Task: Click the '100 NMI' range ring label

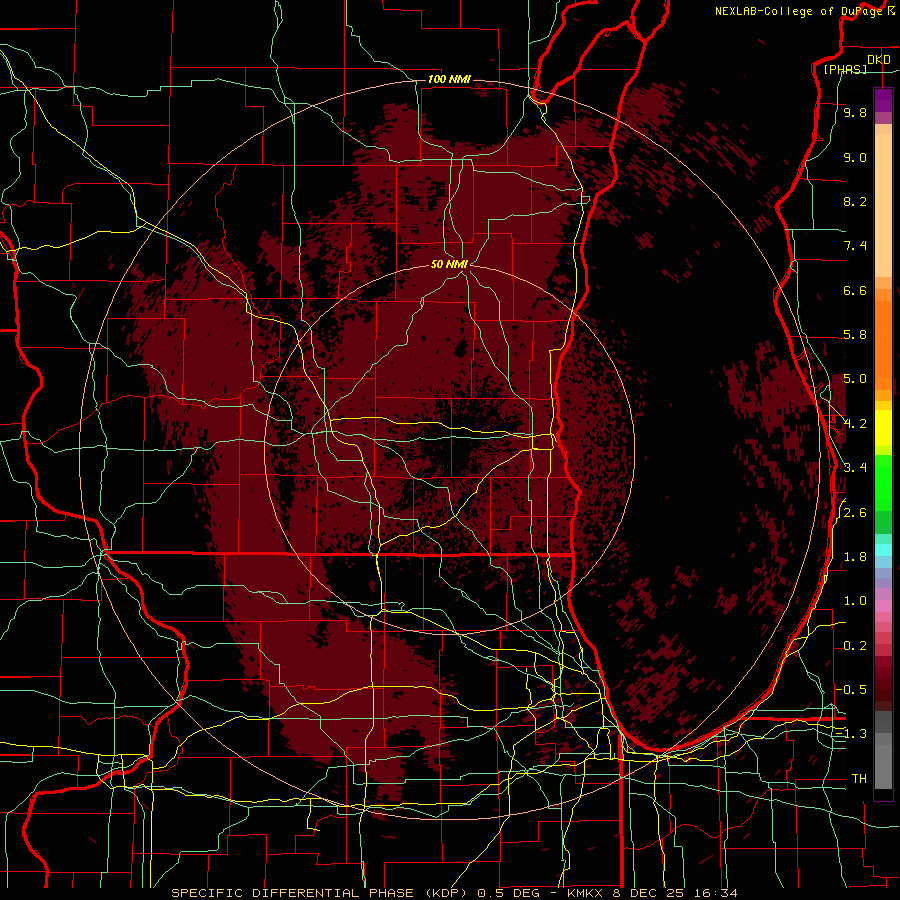Action: click(449, 79)
